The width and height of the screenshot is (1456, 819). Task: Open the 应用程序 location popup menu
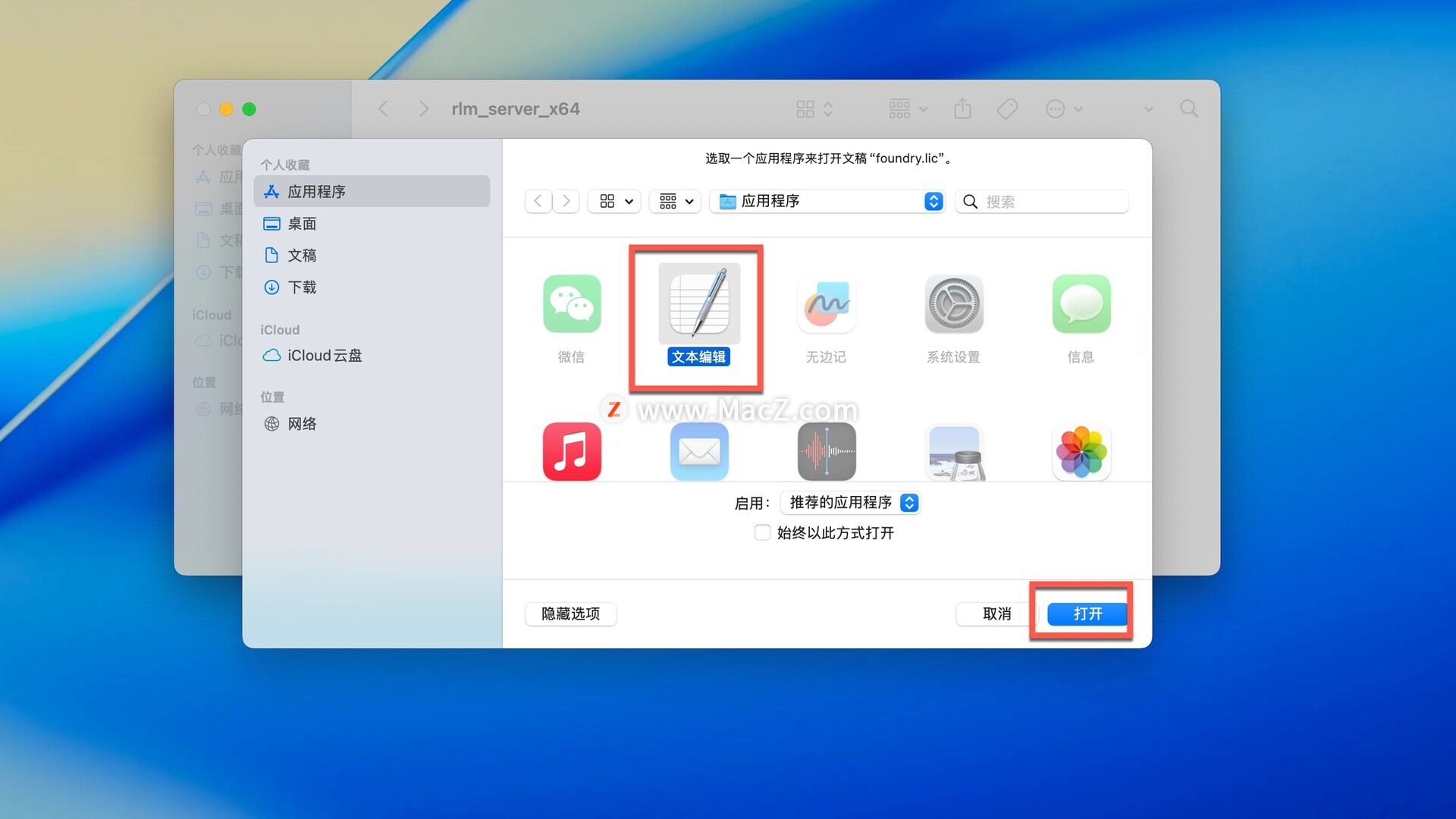click(x=827, y=201)
